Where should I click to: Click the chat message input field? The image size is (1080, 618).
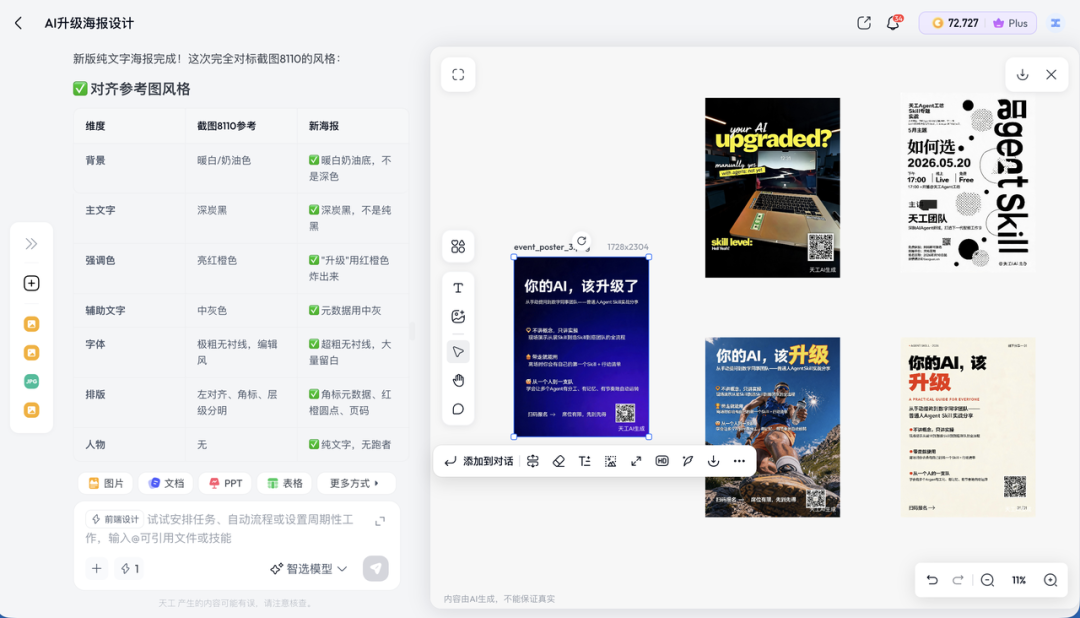point(227,528)
